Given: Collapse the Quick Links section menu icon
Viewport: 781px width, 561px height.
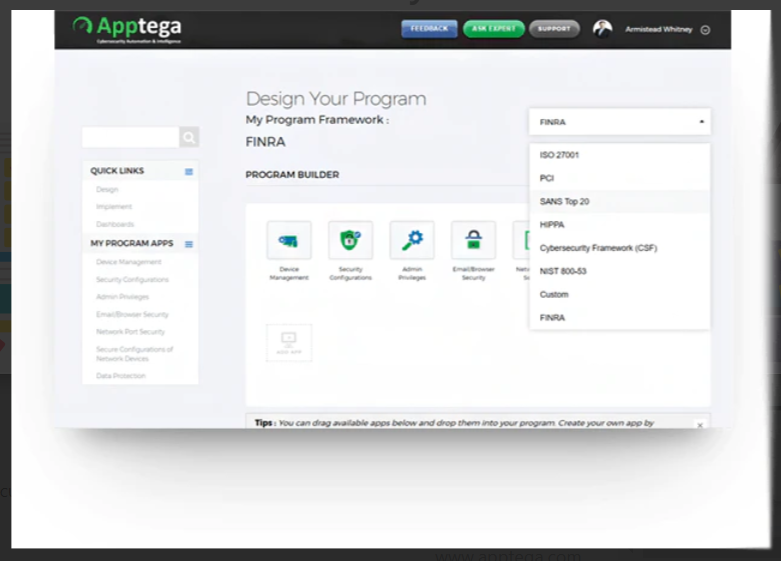Looking at the screenshot, I should pyautogui.click(x=189, y=171).
